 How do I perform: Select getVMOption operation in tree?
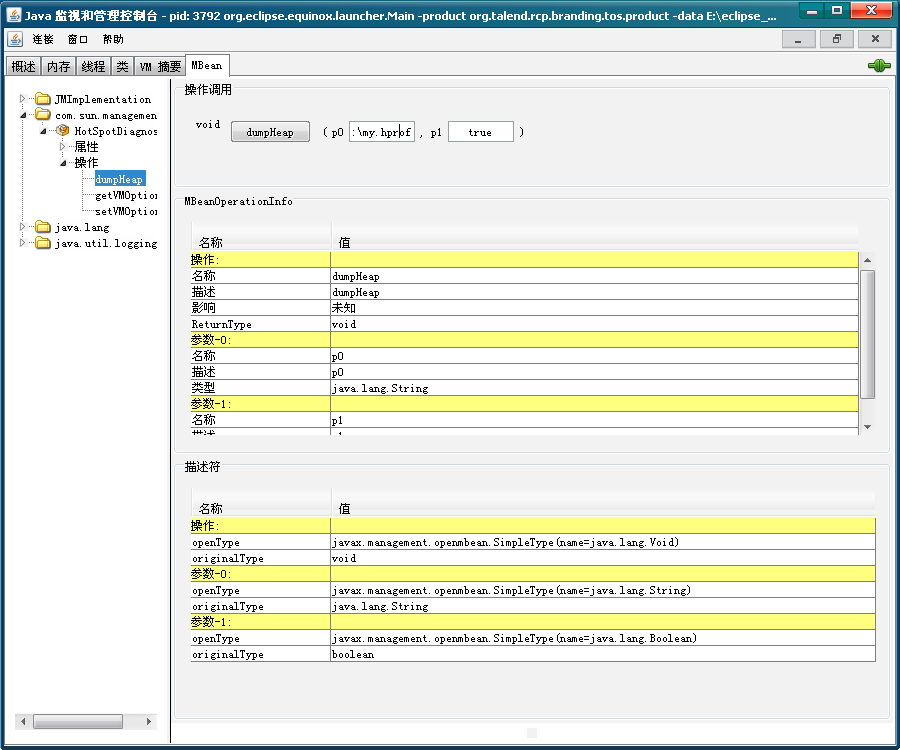coord(126,195)
